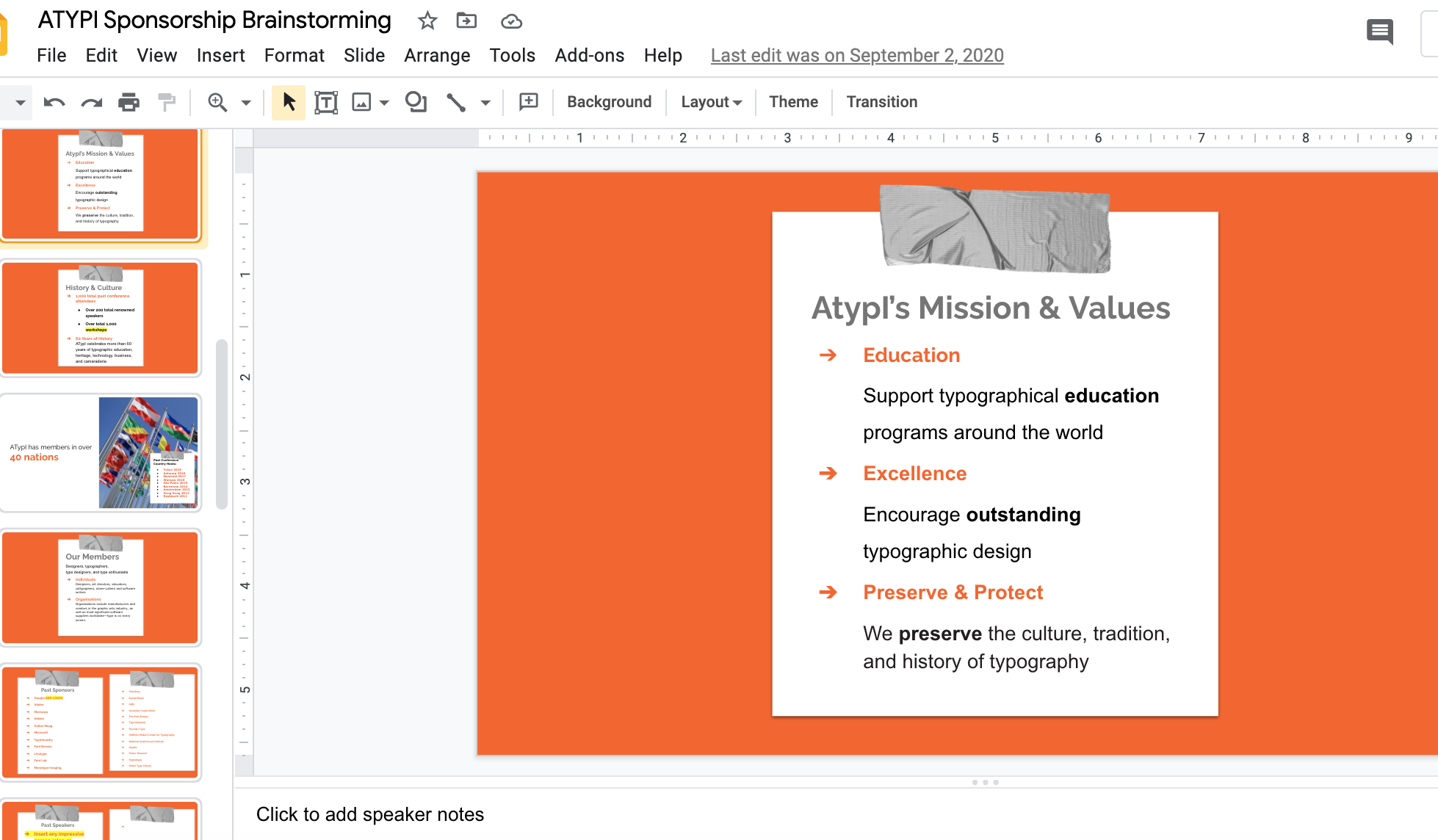The image size is (1438, 840).
Task: Click the Print icon
Action: tap(129, 102)
